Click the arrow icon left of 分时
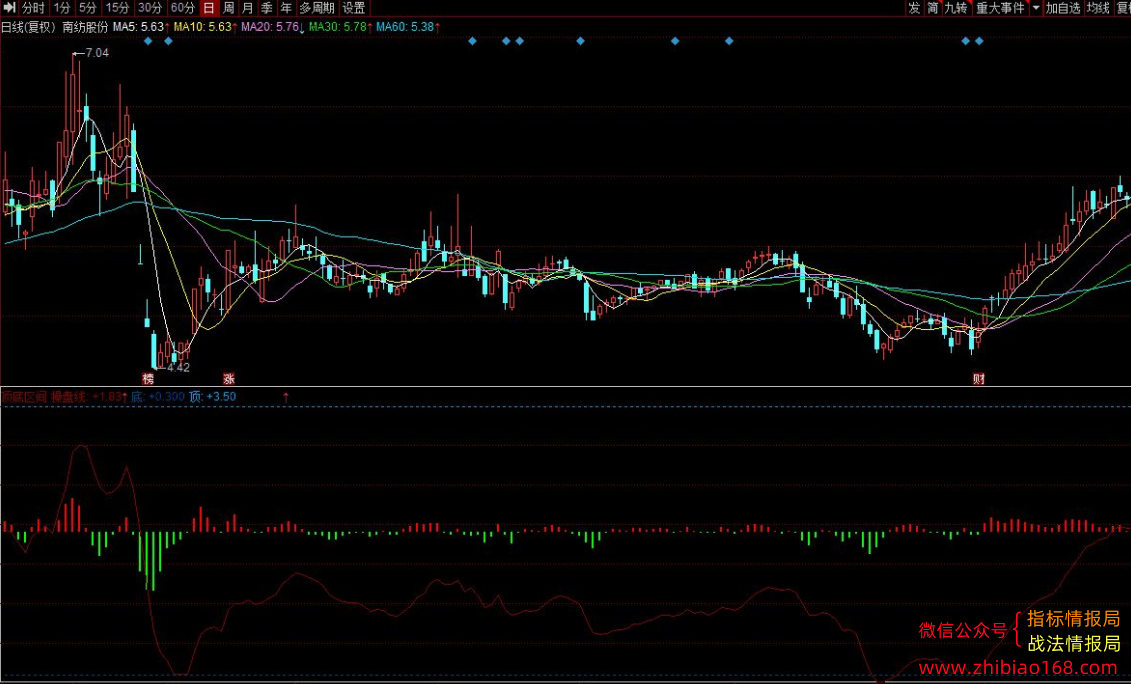The image size is (1131, 684). [9, 8]
